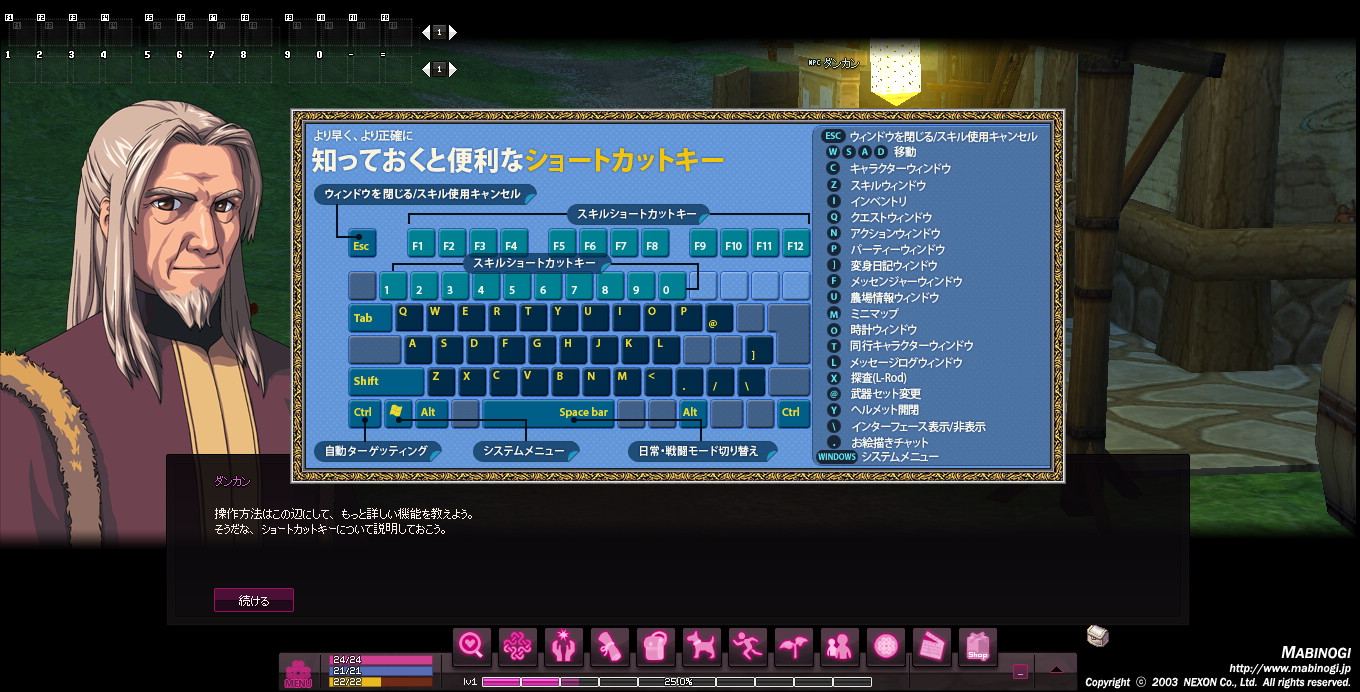Click the hands-with-star icon in the toolbar
1360x692 pixels.
(x=564, y=646)
